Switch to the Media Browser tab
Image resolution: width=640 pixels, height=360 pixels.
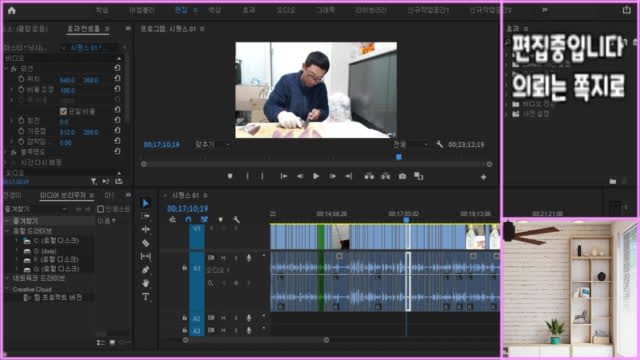(x=63, y=196)
